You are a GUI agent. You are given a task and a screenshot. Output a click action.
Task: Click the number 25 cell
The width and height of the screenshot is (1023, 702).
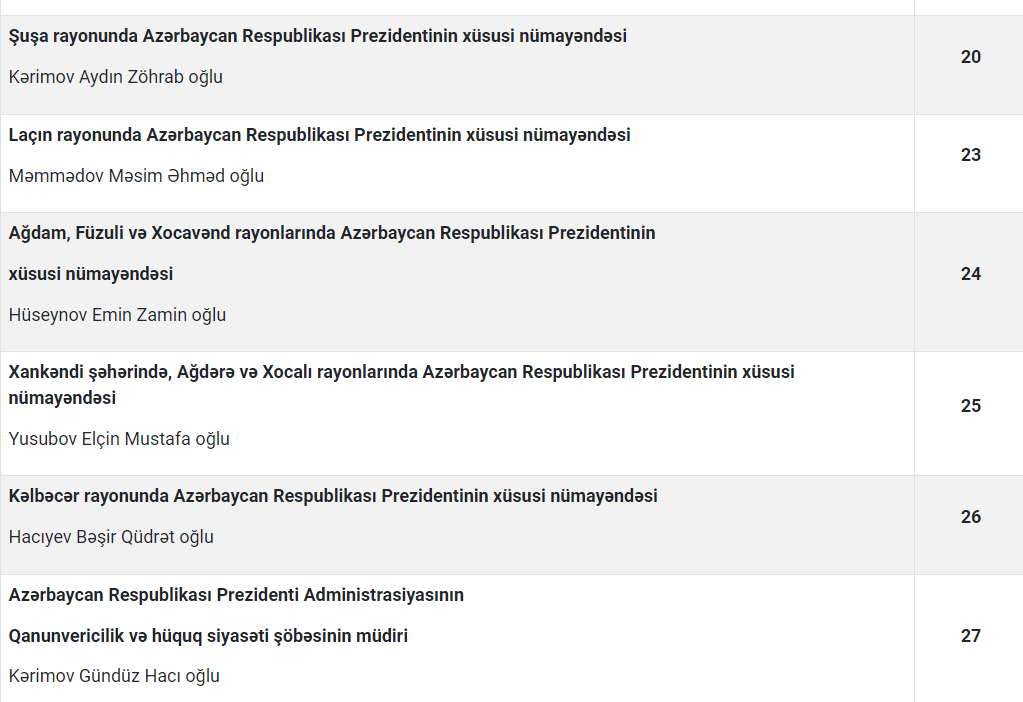click(x=970, y=406)
